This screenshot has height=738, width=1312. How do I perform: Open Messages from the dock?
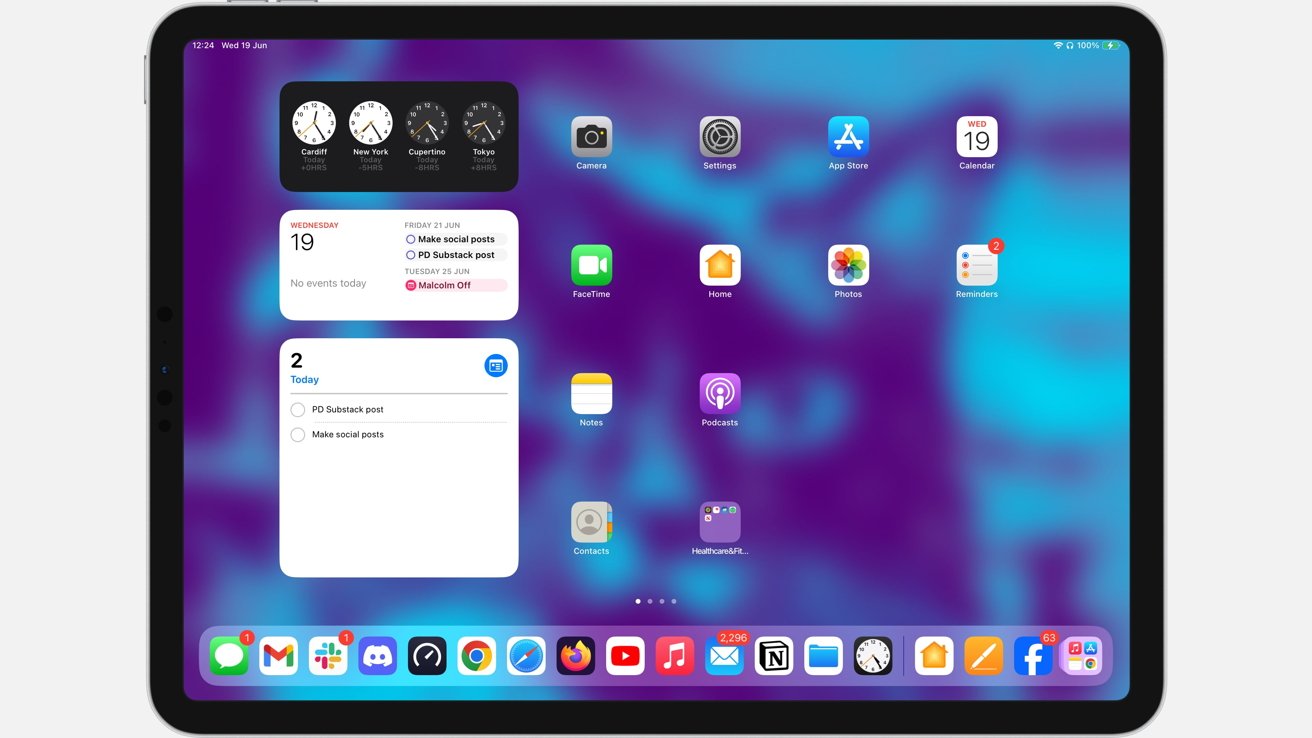click(x=229, y=656)
